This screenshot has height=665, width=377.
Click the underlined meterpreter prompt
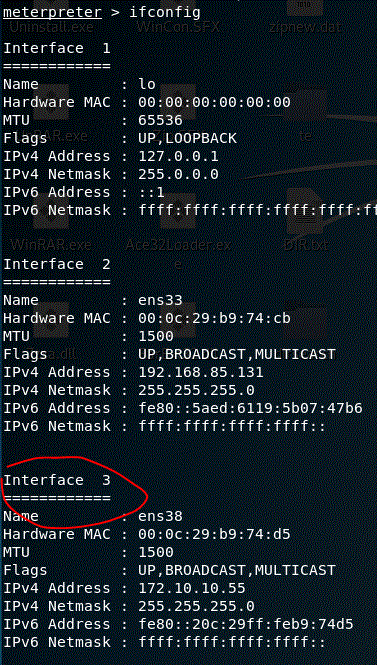[x=52, y=12]
